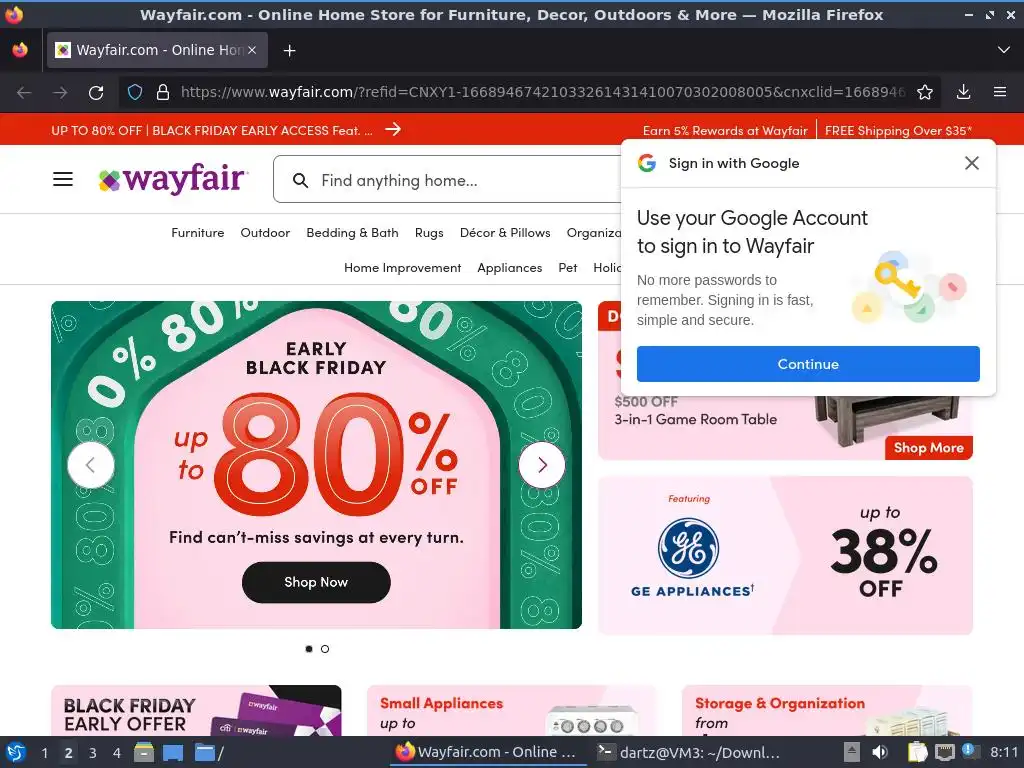
Task: Open taskbar folder icon beside the slash
Action: pyautogui.click(x=205, y=752)
